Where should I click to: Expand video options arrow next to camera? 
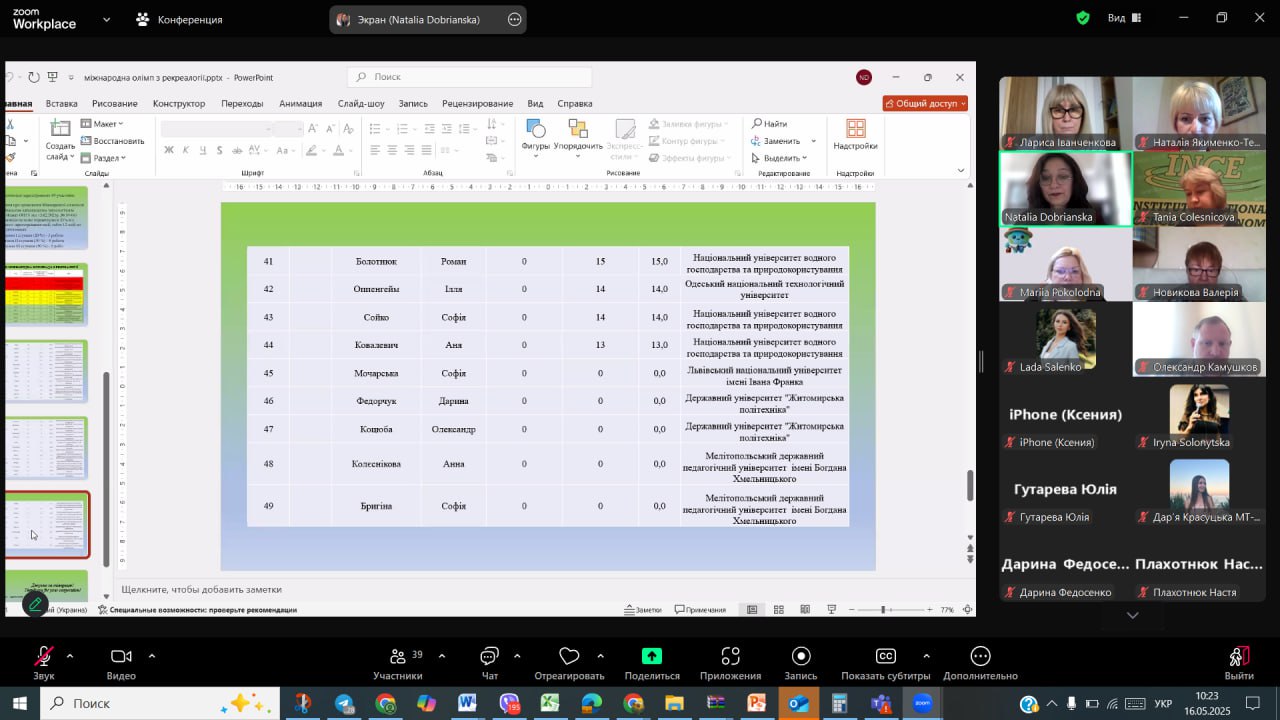[152, 656]
